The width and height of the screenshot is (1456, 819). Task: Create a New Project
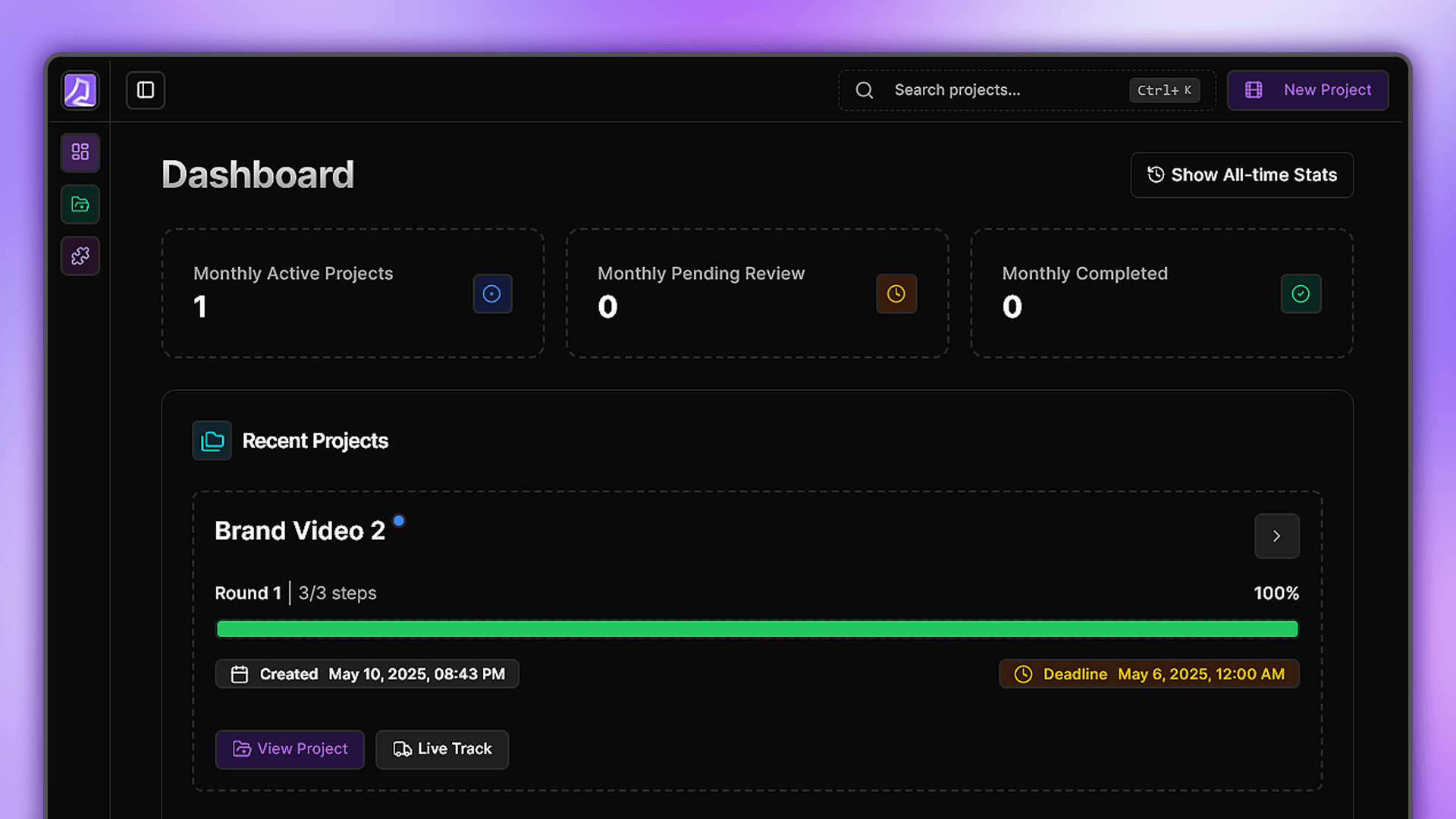1308,90
